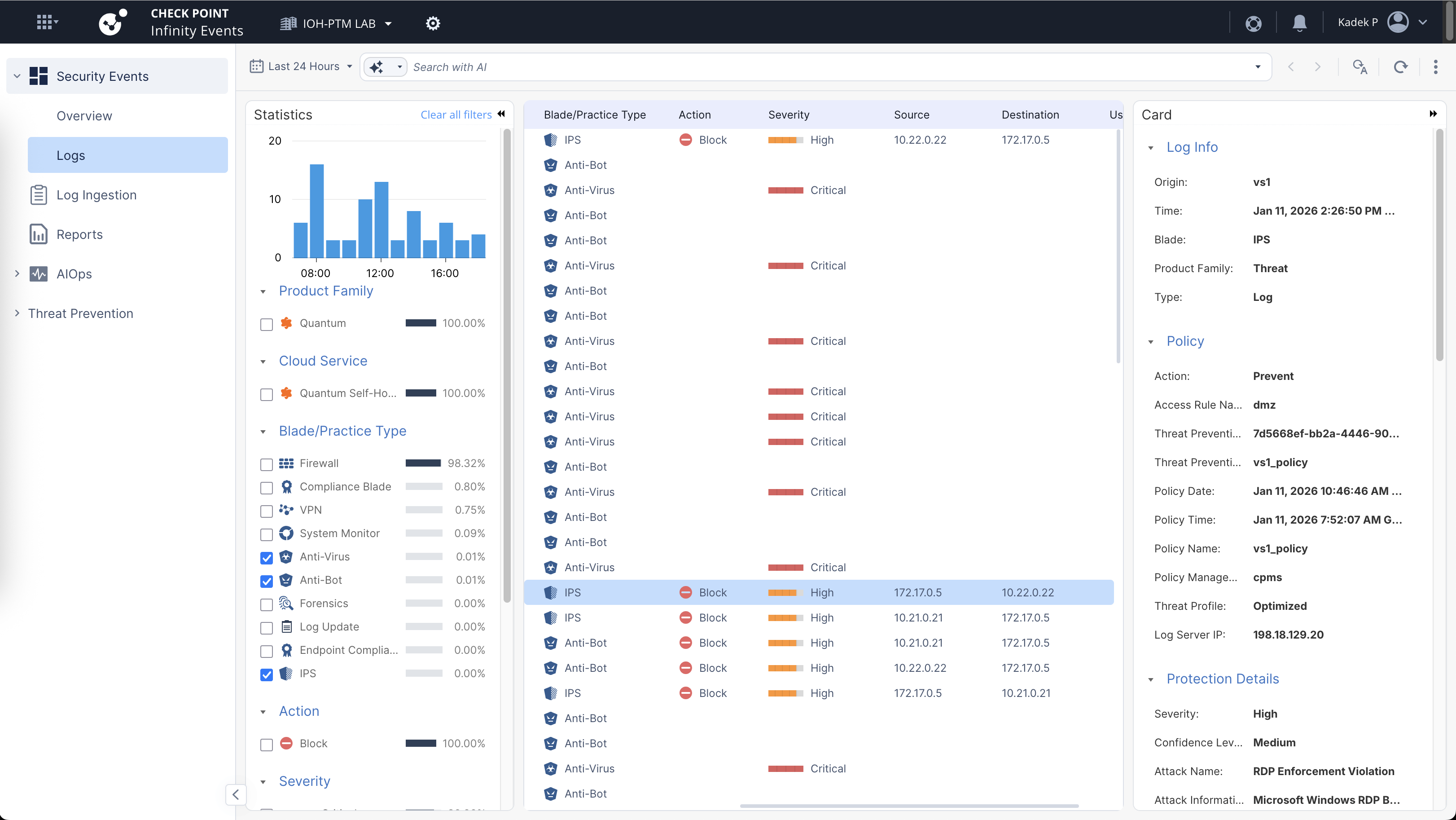Viewport: 1456px width, 820px height.
Task: Check the Firewall blade checkbox
Action: click(266, 464)
